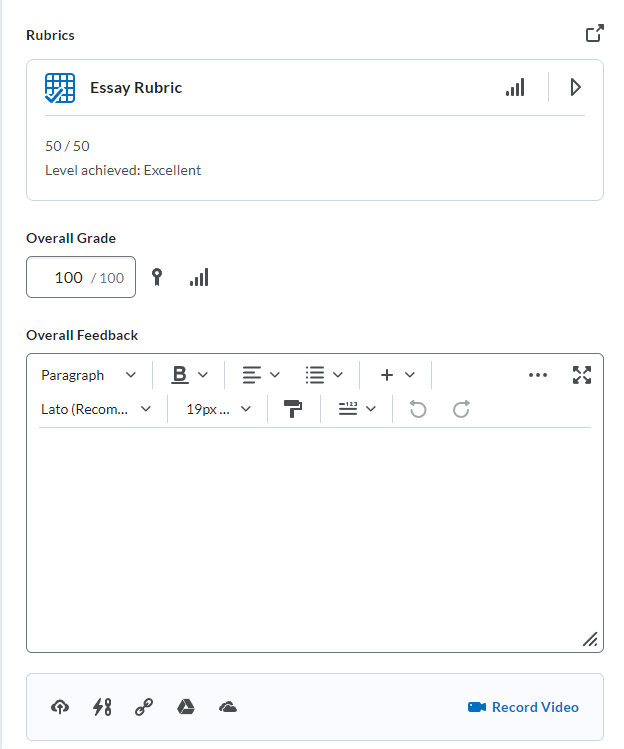Click the Level achieved: Excellent text

tap(123, 171)
